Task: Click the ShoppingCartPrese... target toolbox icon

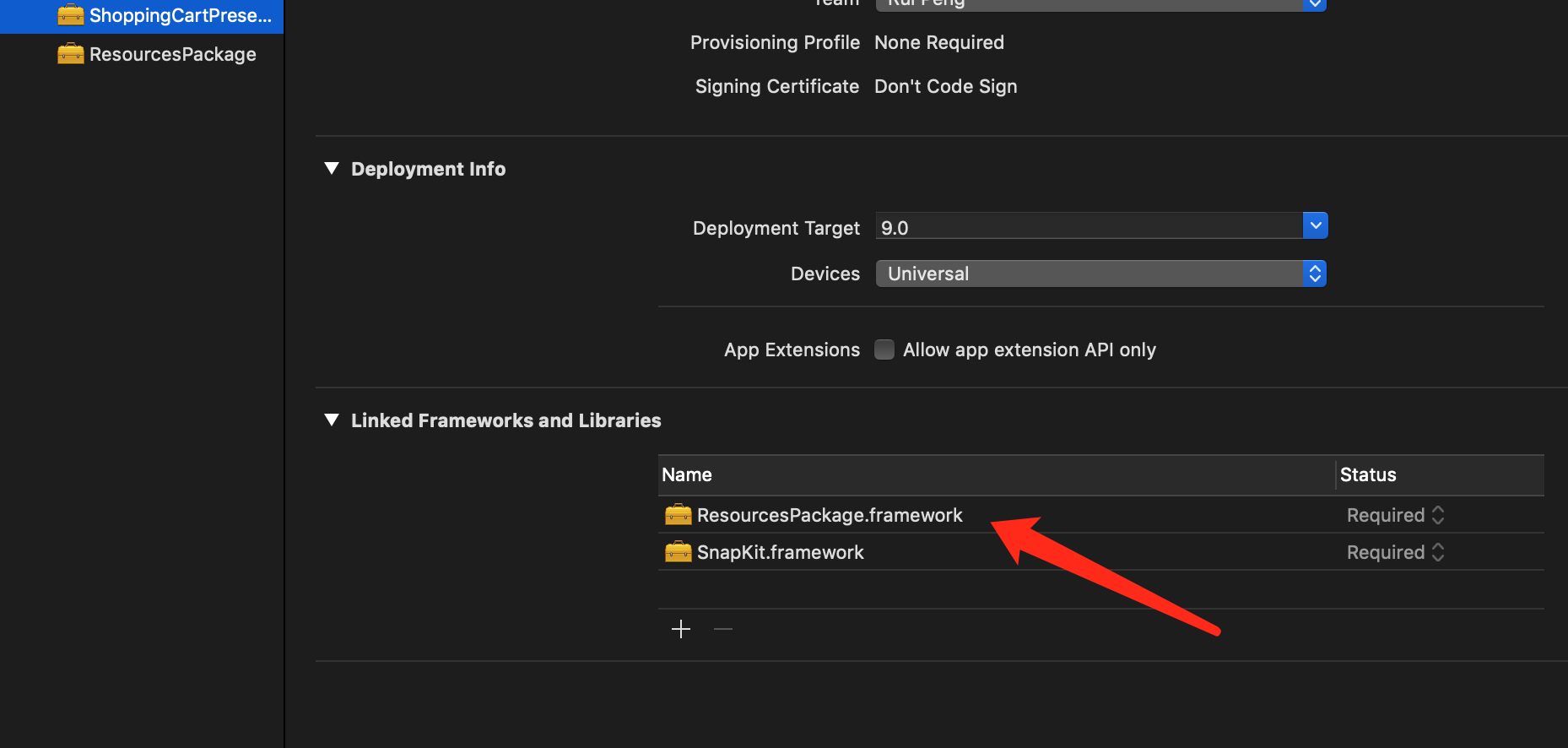Action: point(71,15)
